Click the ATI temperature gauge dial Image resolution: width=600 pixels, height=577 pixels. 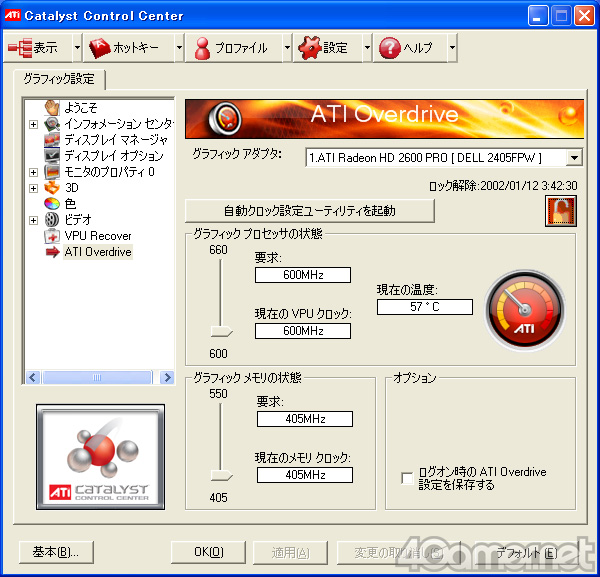(525, 310)
